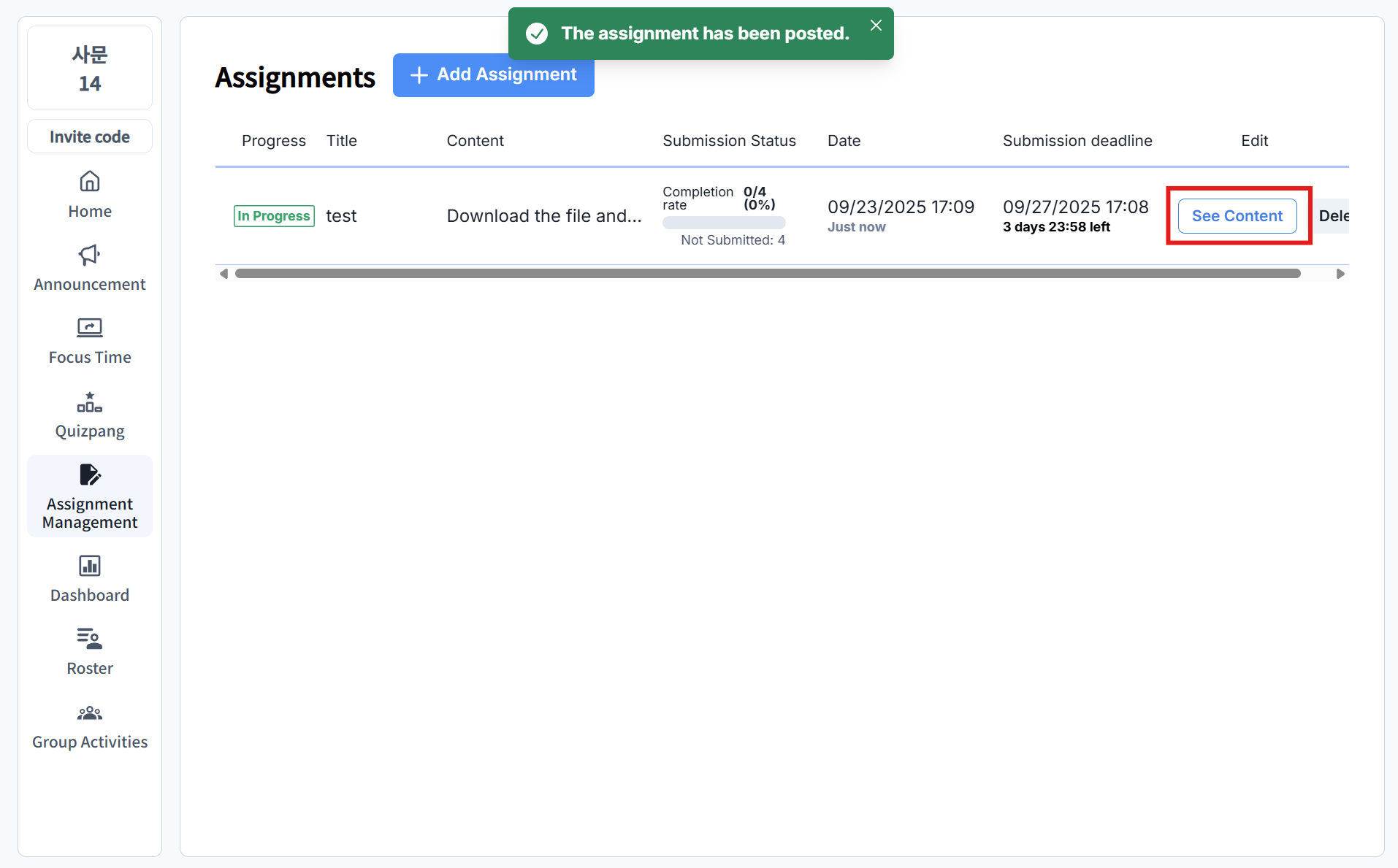Viewport: 1398px width, 868px height.
Task: Click the In Progress status badge
Action: tap(274, 216)
